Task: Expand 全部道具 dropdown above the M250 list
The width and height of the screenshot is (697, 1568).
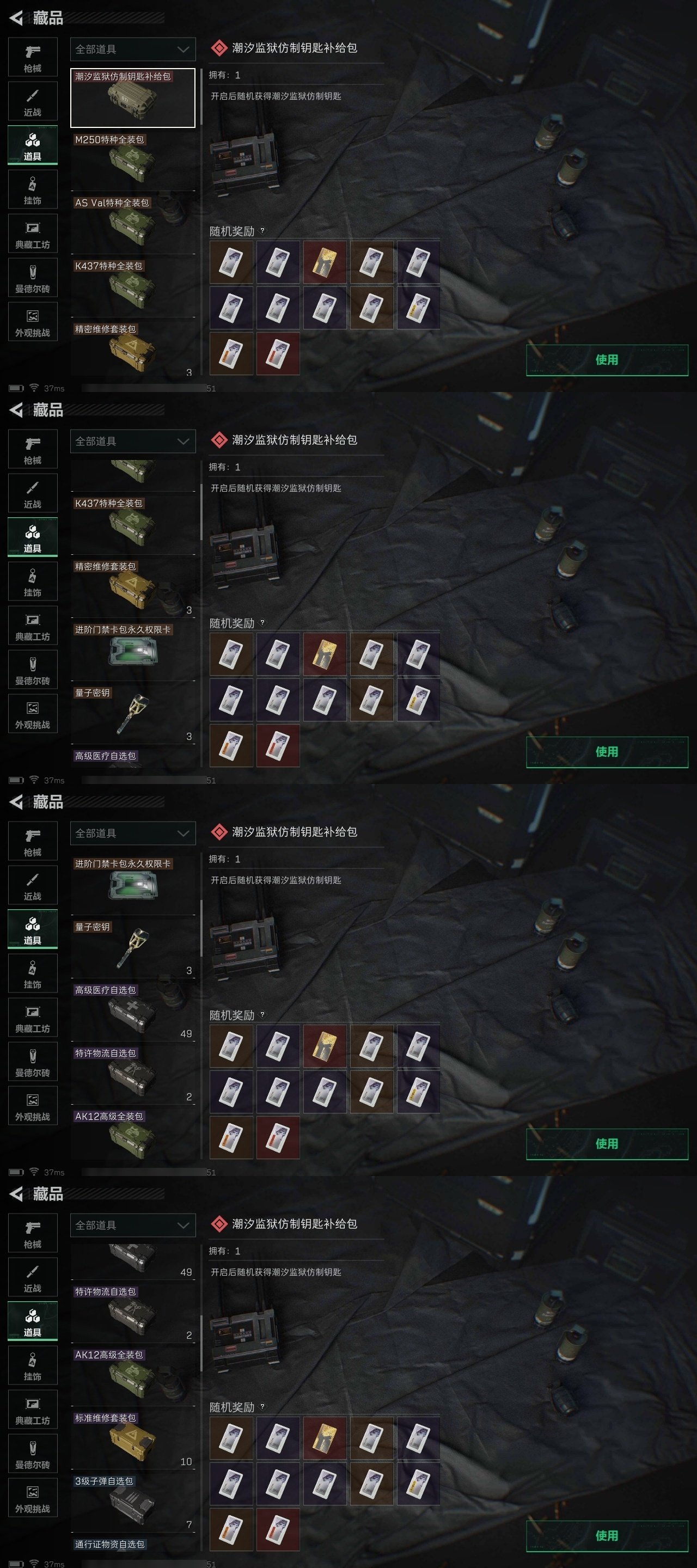Action: point(133,50)
